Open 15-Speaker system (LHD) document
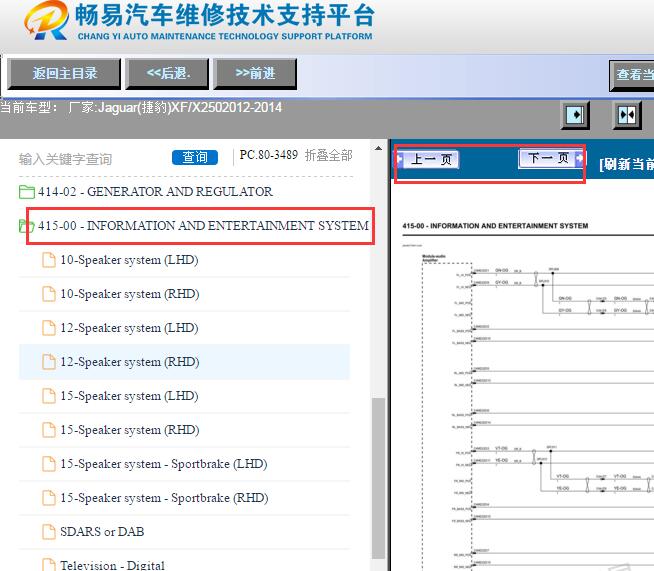This screenshot has width=654, height=571. point(129,396)
